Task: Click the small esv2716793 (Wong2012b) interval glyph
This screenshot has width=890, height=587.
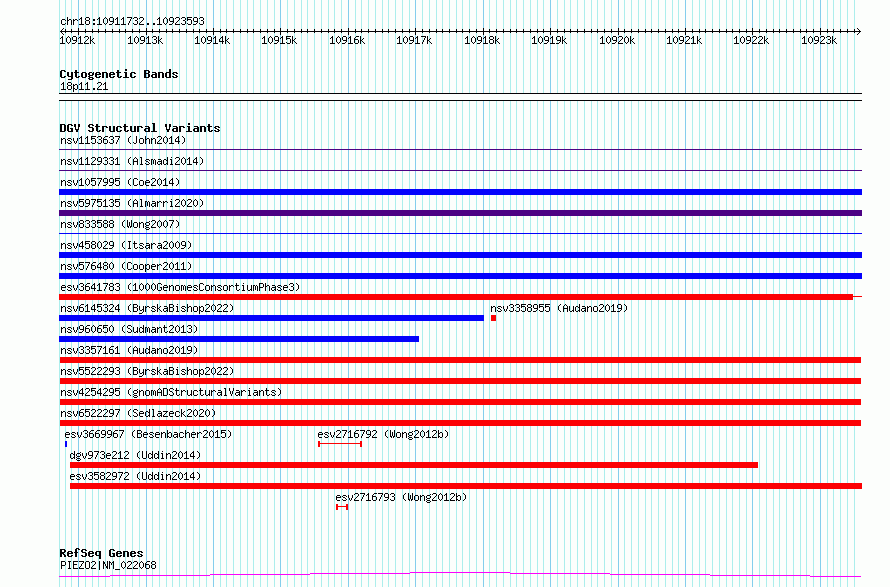Action: 342,507
